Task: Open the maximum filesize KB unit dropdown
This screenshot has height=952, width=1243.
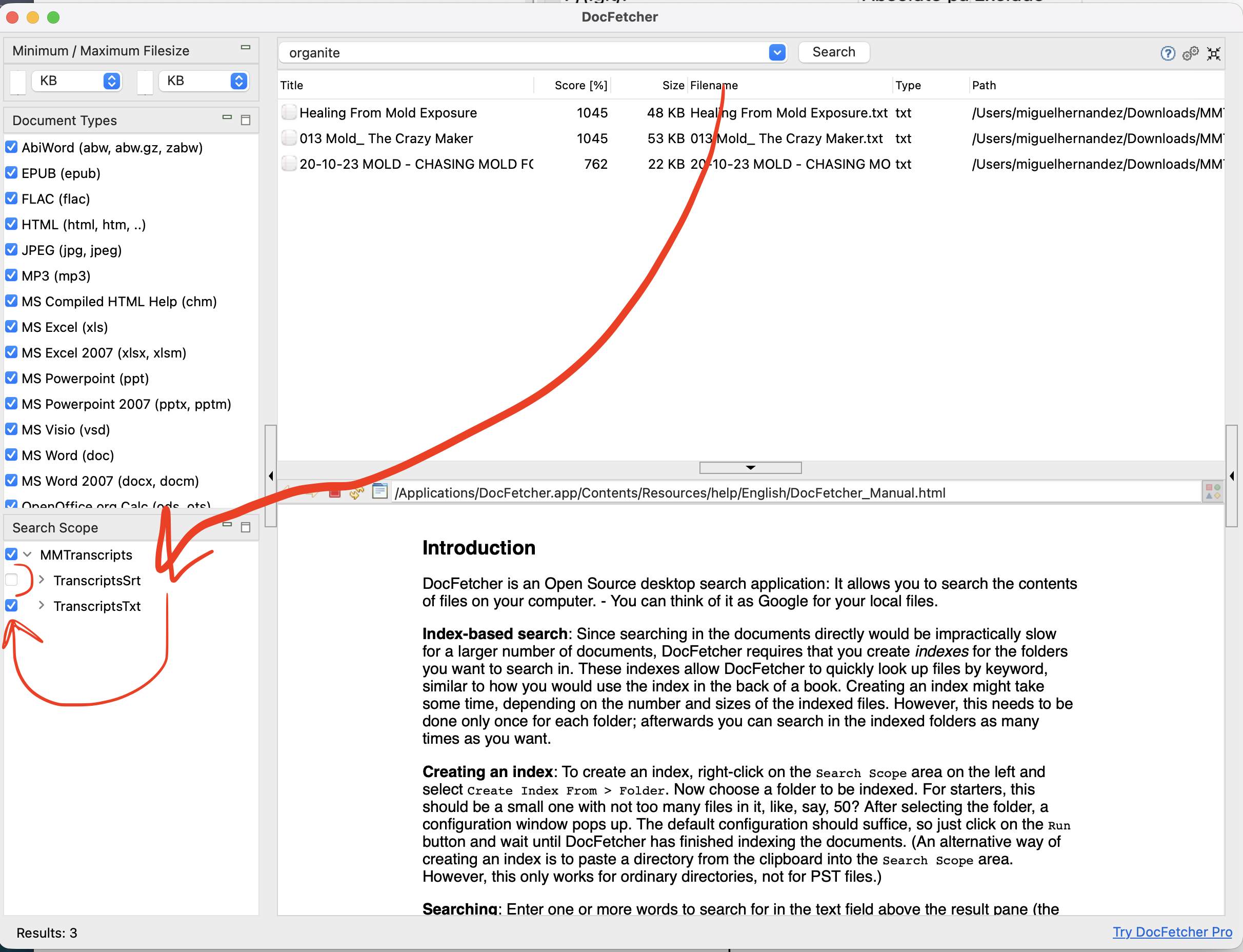Action: [204, 81]
